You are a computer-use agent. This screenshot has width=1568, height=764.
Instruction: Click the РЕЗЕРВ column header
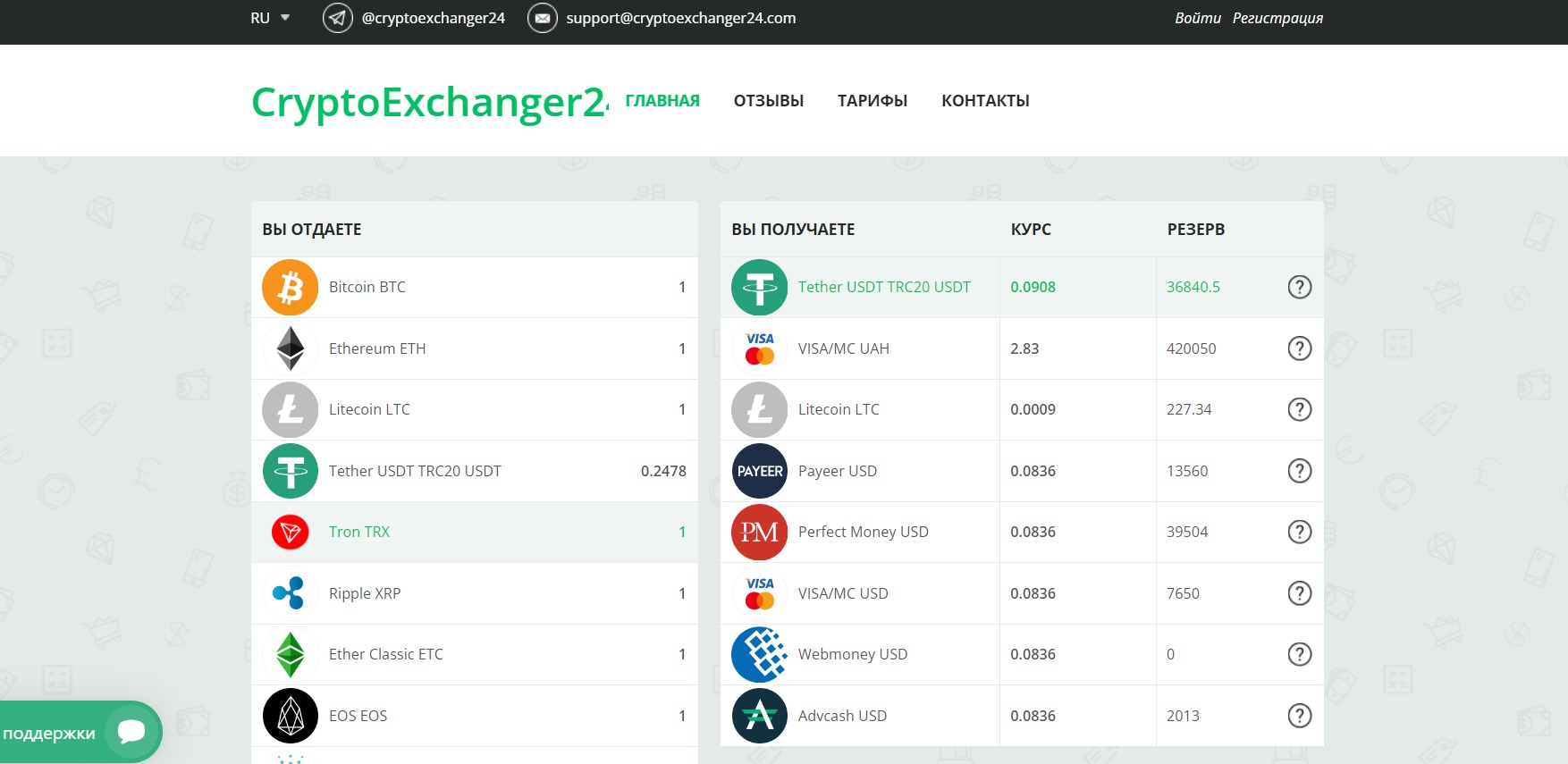coord(1195,230)
